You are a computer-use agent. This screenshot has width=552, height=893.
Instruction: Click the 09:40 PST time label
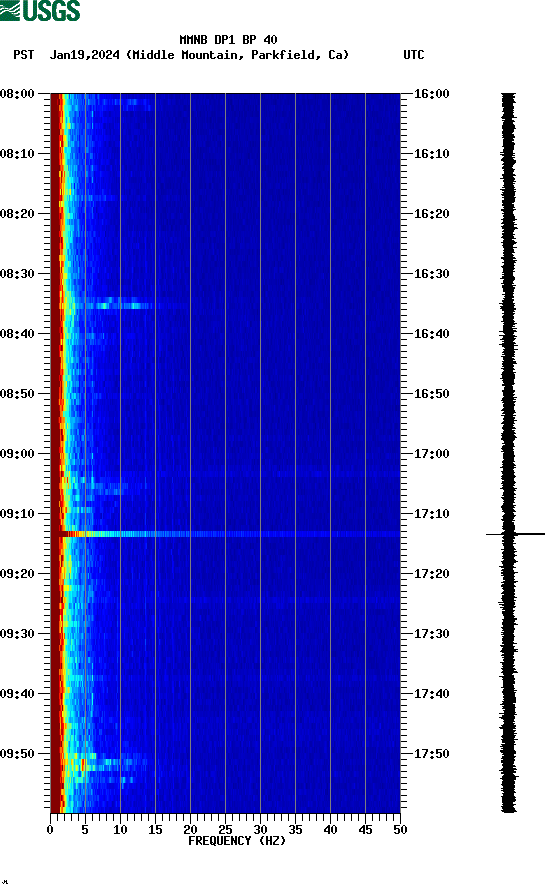(x=17, y=694)
